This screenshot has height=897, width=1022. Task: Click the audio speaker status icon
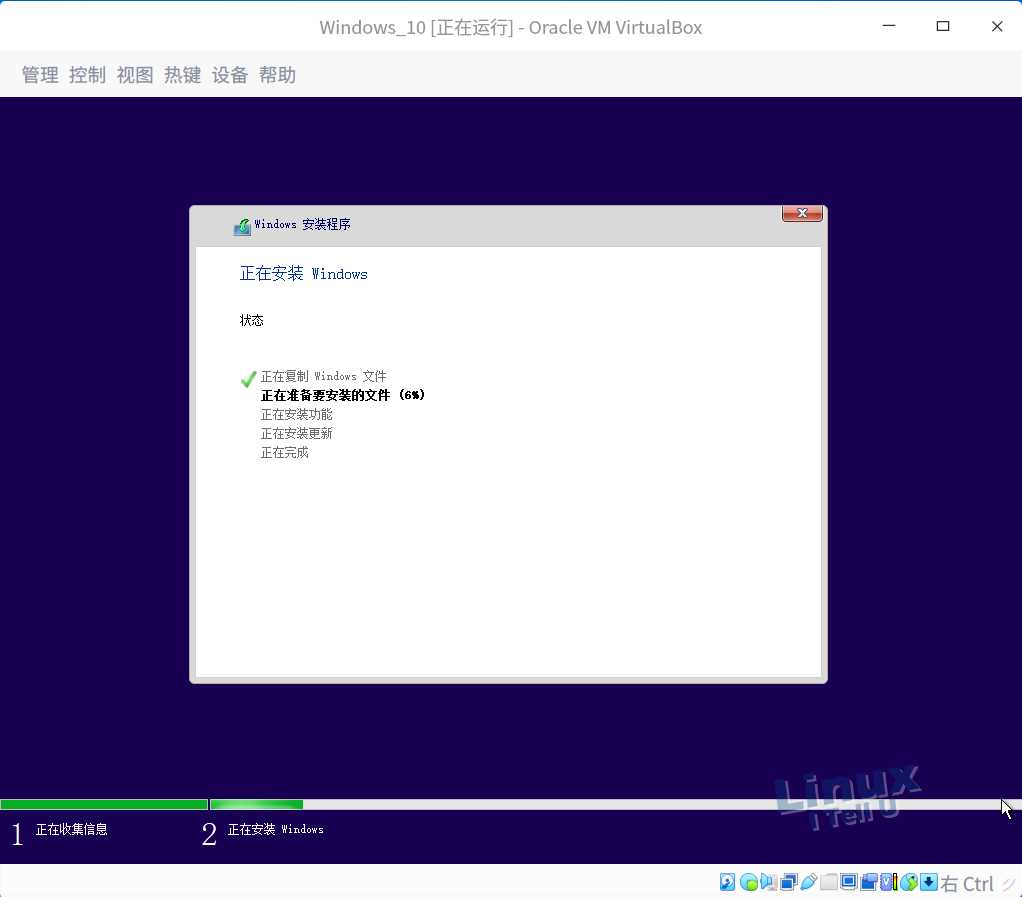(769, 882)
